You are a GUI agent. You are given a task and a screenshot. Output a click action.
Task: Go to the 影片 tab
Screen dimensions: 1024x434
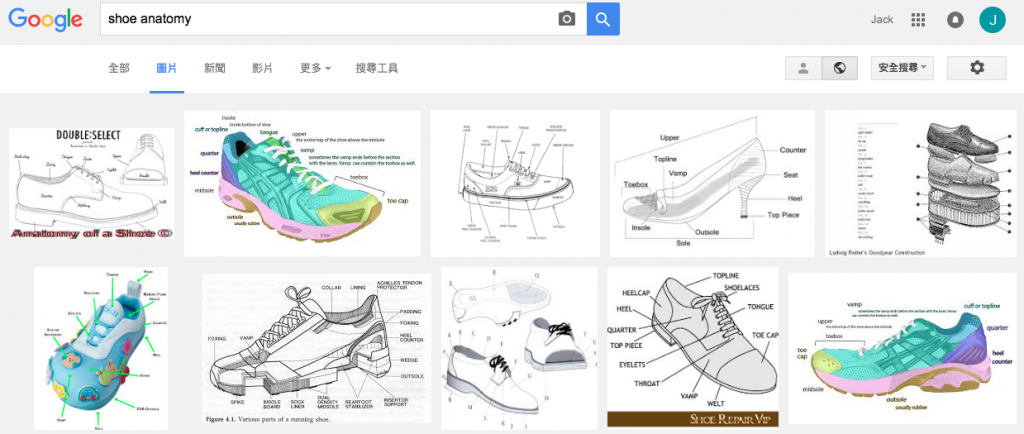click(262, 68)
